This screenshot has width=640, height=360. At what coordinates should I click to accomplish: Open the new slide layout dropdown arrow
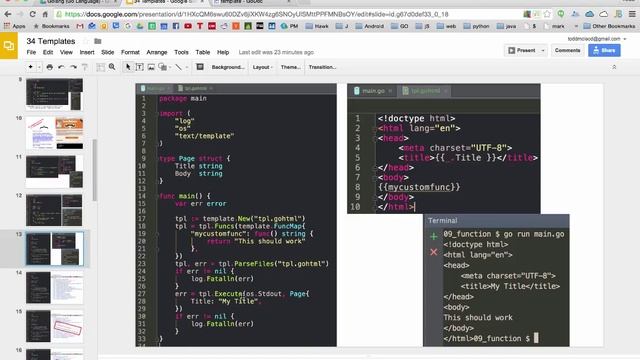(39, 67)
